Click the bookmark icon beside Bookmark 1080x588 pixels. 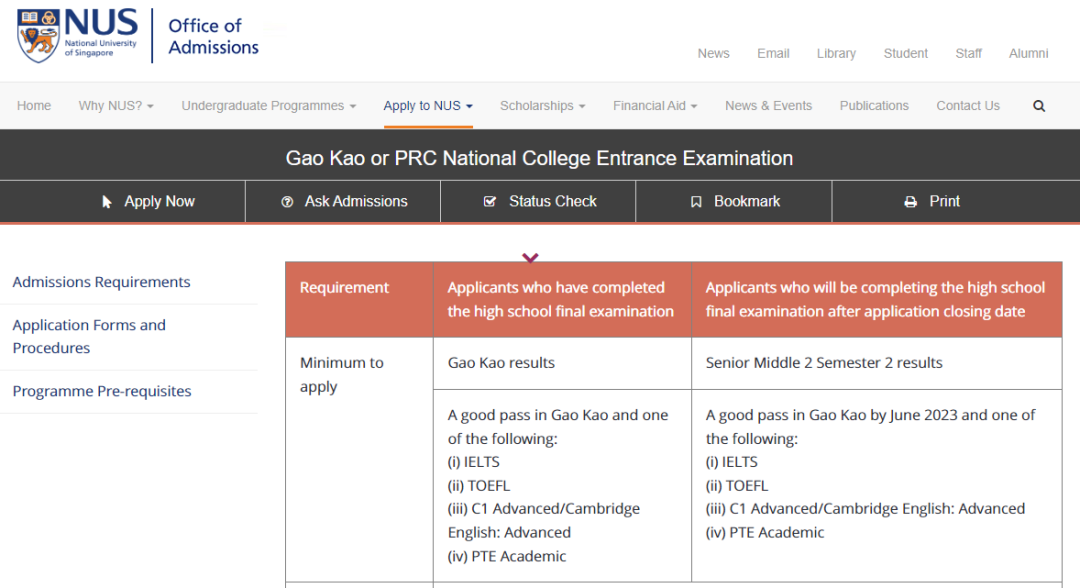point(696,202)
